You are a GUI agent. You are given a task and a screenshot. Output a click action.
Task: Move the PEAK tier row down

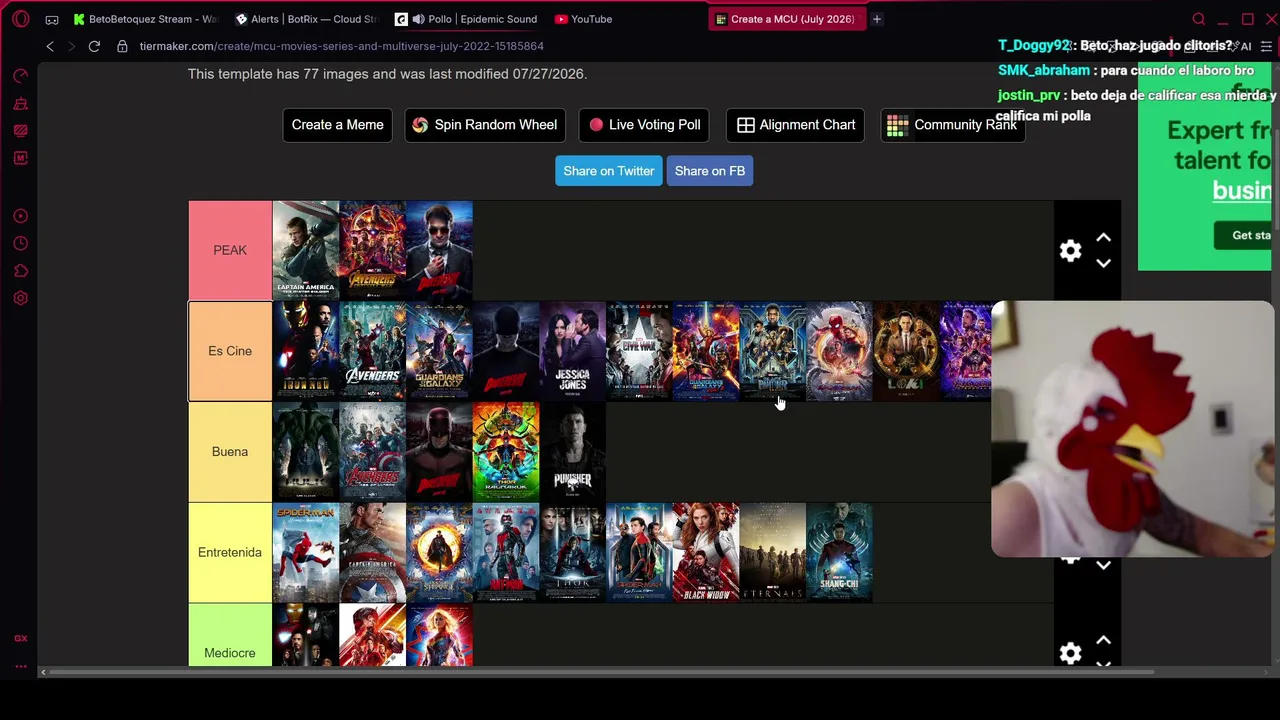pos(1103,263)
